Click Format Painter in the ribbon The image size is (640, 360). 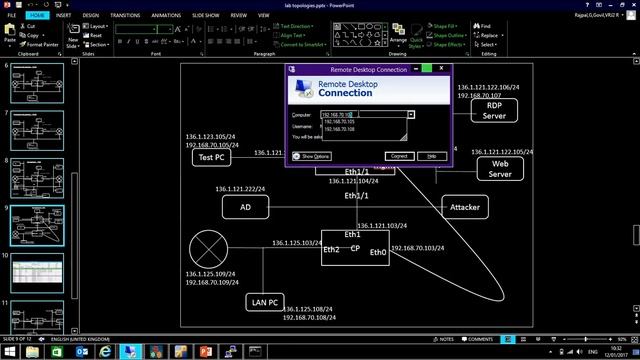pos(39,44)
